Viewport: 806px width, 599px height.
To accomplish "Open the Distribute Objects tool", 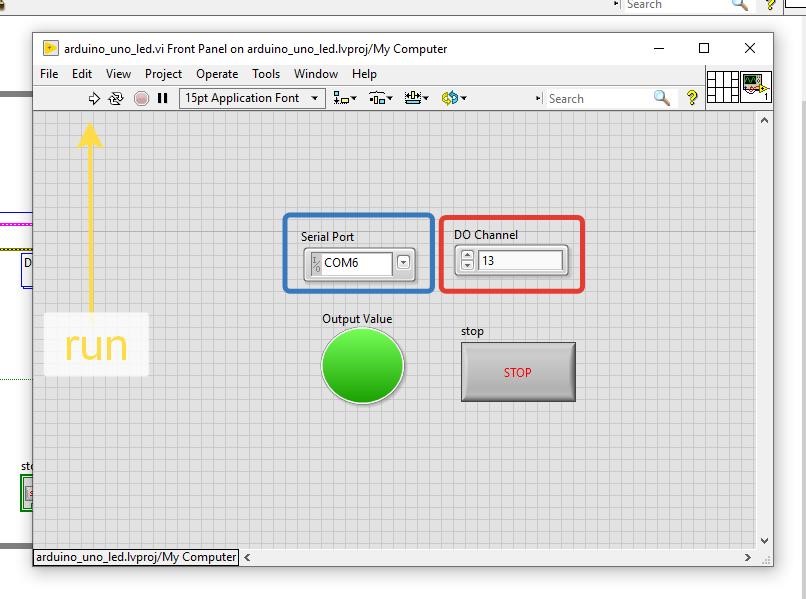I will coord(380,98).
